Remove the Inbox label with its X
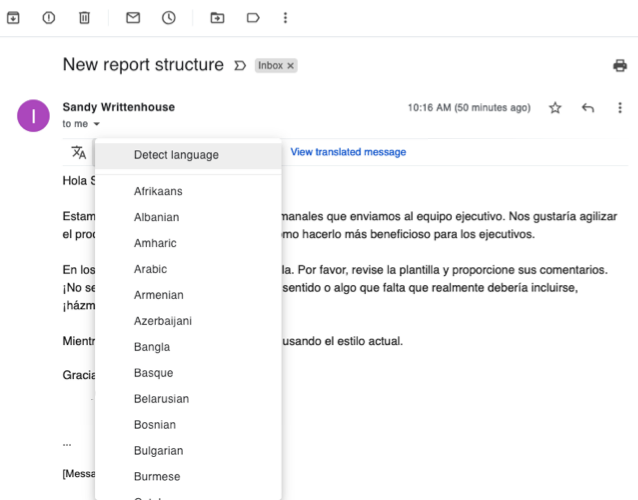Image resolution: width=638 pixels, height=500 pixels. click(x=291, y=66)
